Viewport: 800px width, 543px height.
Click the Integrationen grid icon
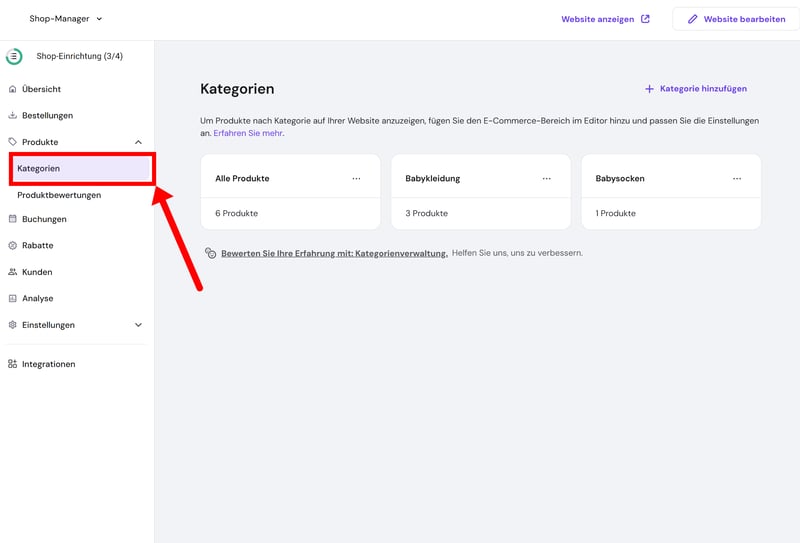(12, 364)
